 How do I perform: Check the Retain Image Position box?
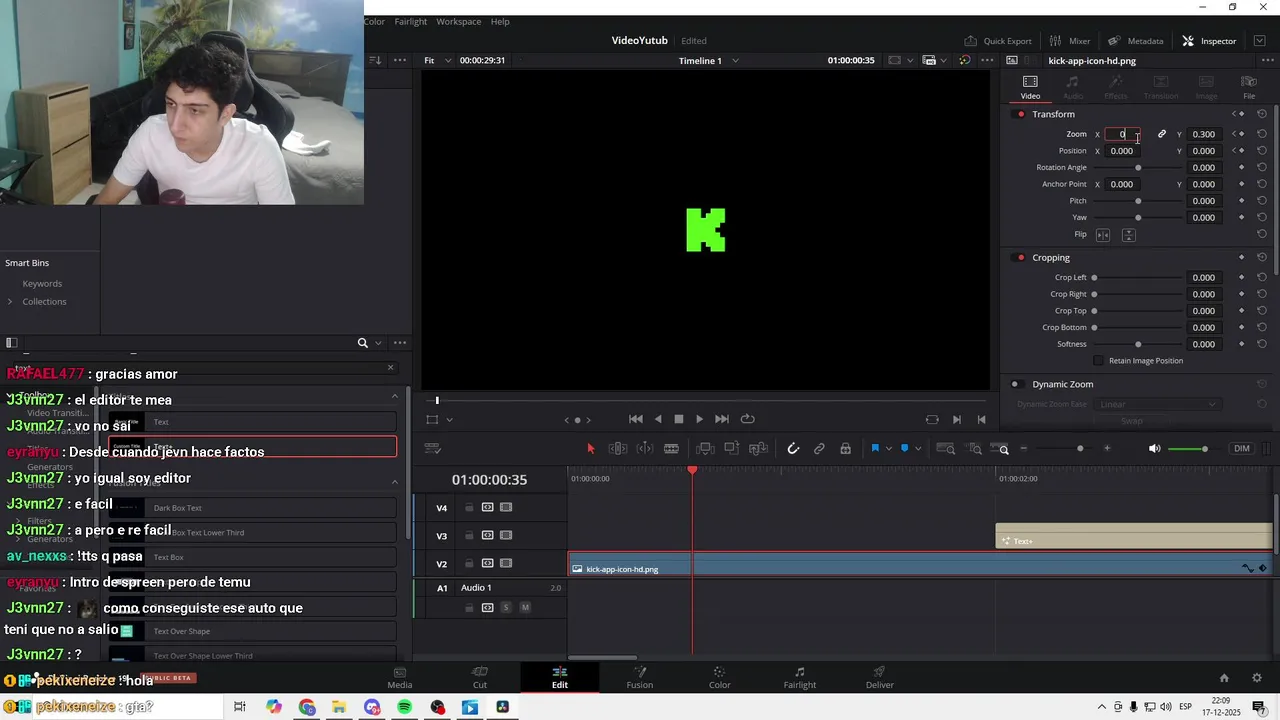pos(1099,360)
